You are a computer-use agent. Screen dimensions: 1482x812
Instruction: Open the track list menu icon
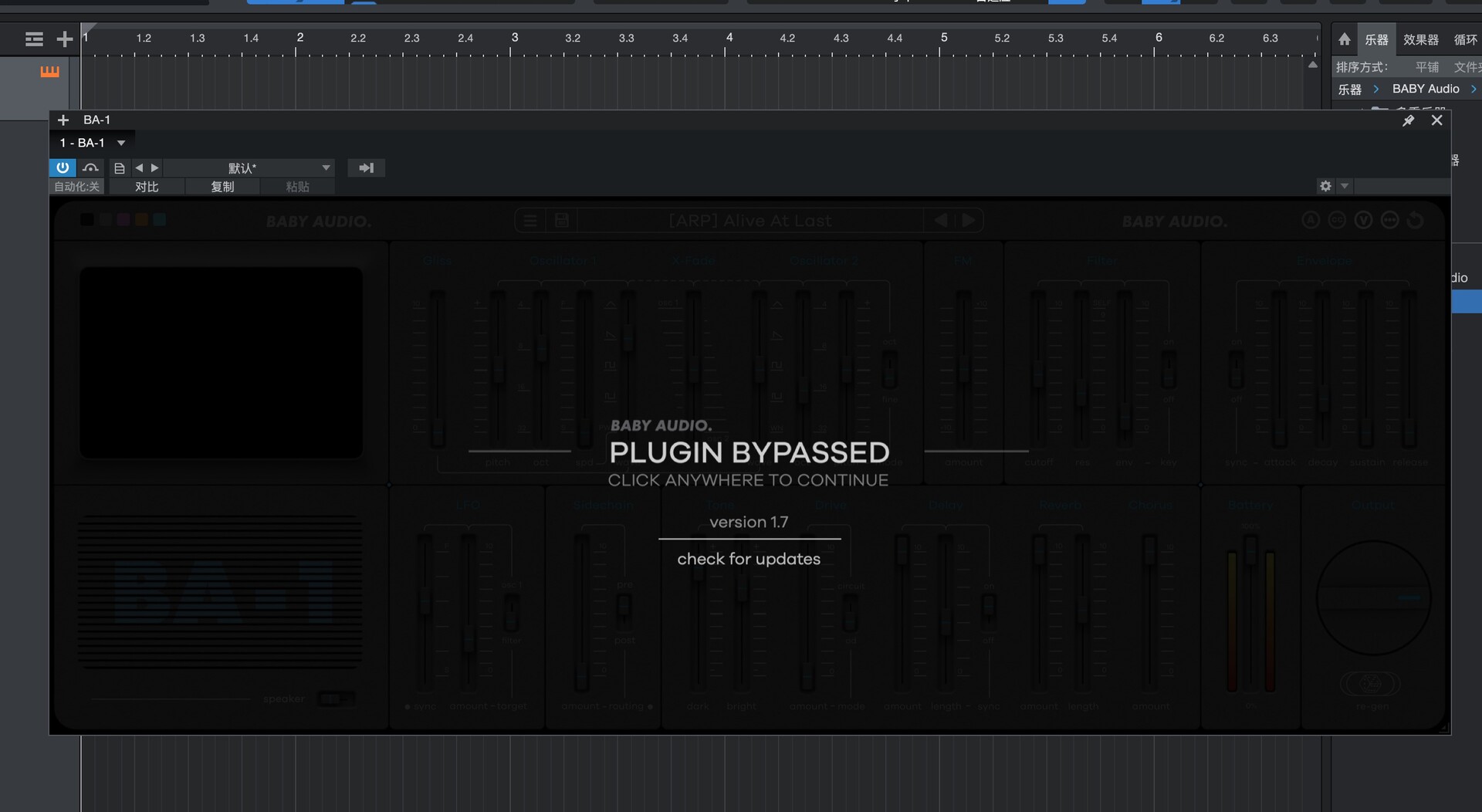[34, 39]
